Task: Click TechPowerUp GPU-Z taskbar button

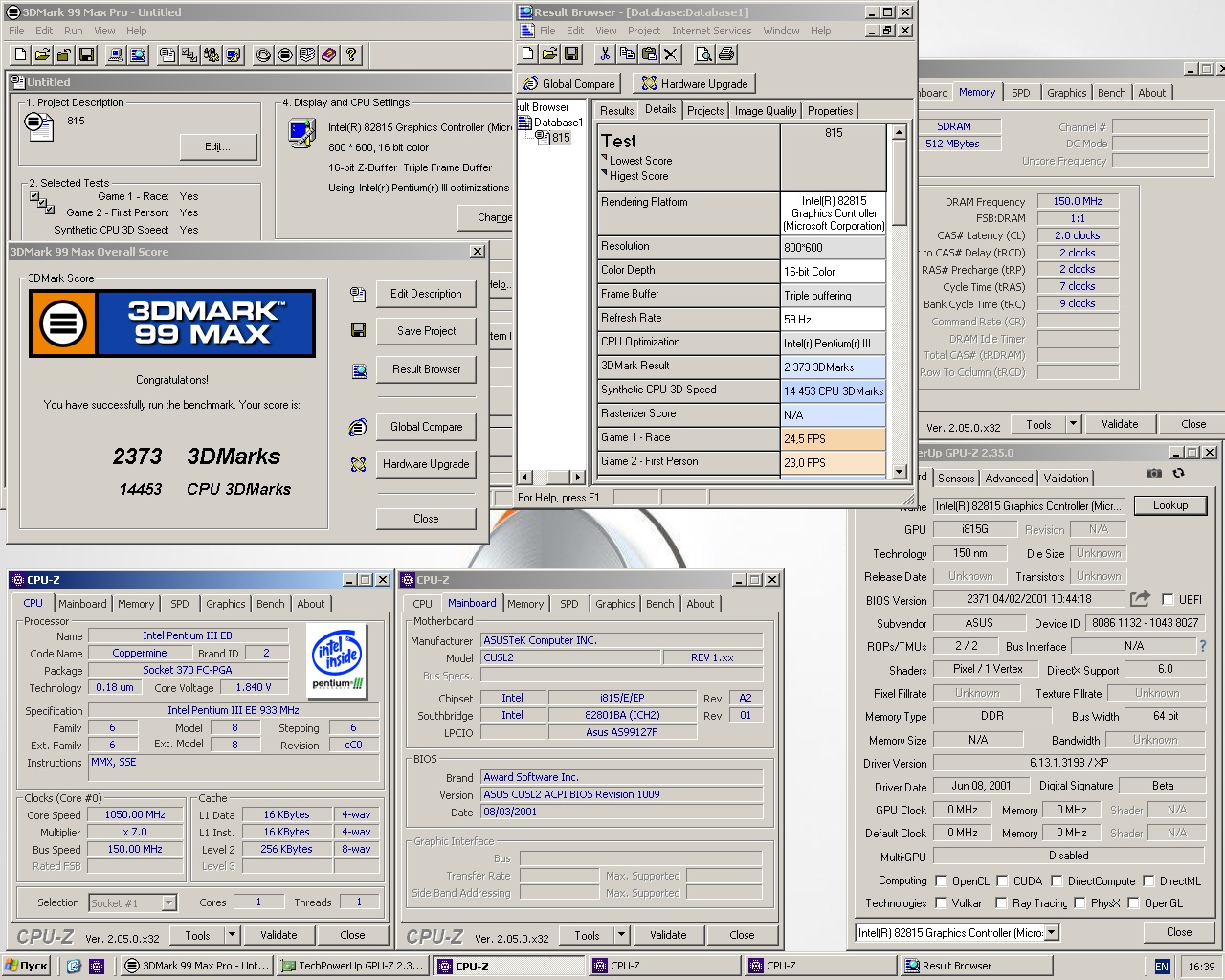Action: tap(351, 966)
